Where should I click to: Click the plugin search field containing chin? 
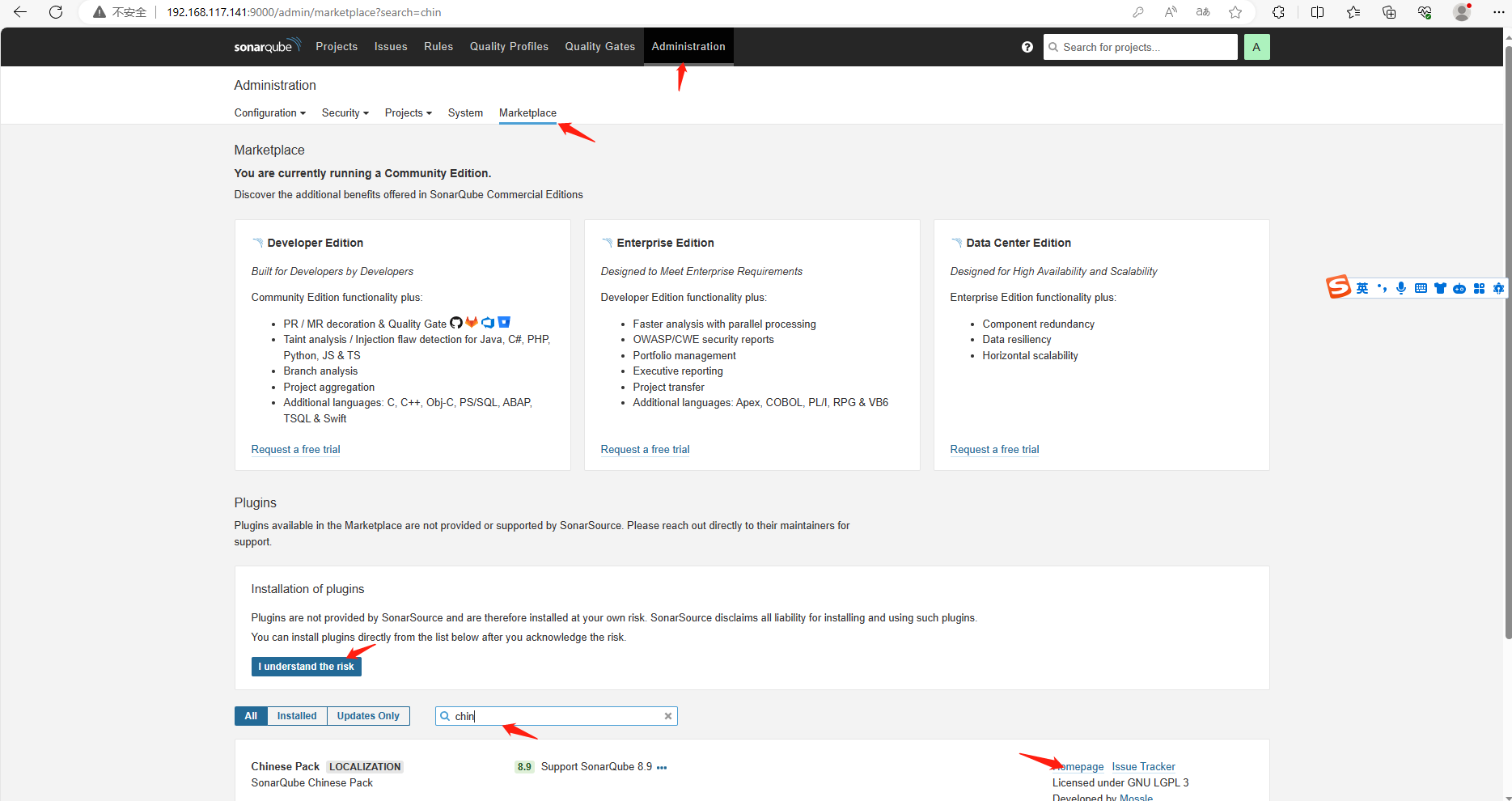click(557, 716)
